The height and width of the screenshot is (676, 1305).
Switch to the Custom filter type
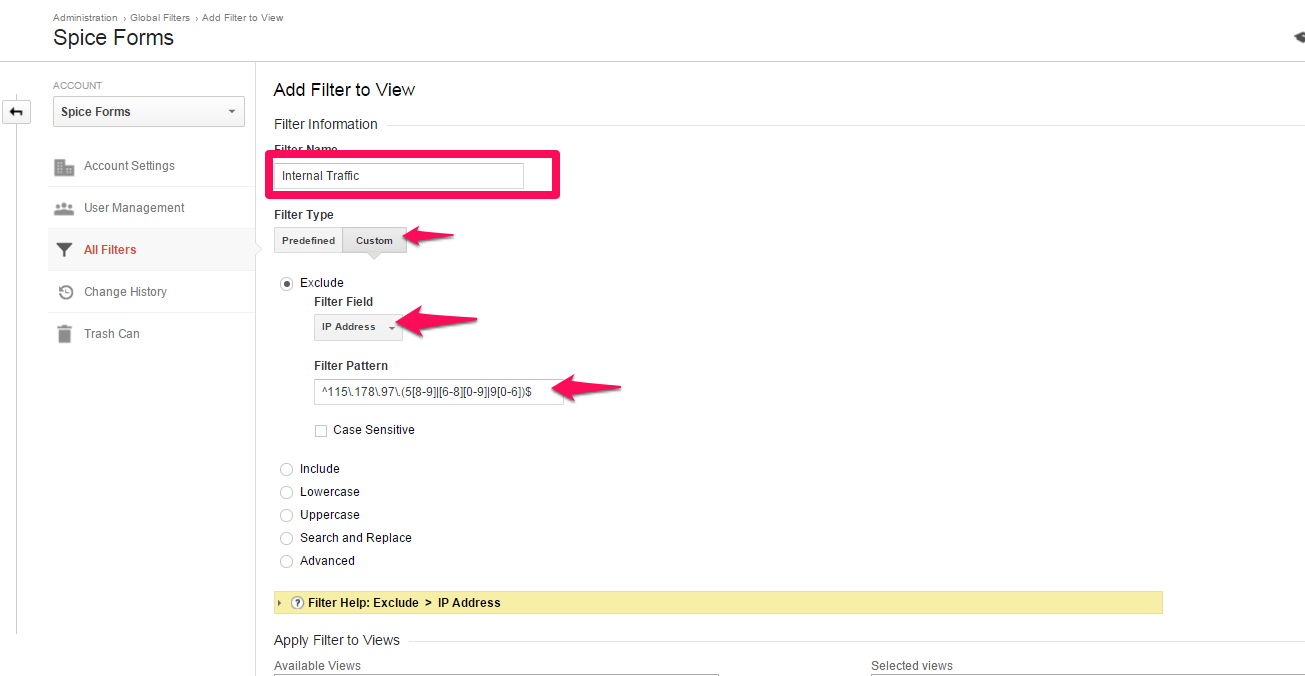[x=374, y=241]
